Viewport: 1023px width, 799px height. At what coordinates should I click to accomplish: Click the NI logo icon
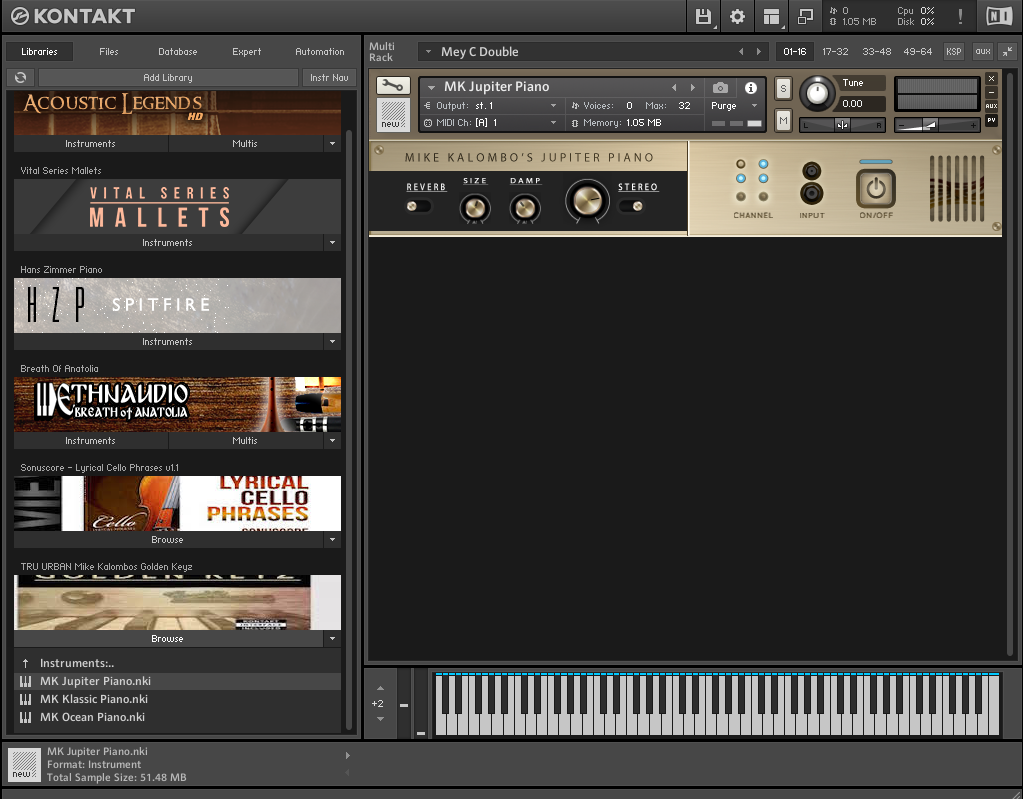(x=999, y=16)
